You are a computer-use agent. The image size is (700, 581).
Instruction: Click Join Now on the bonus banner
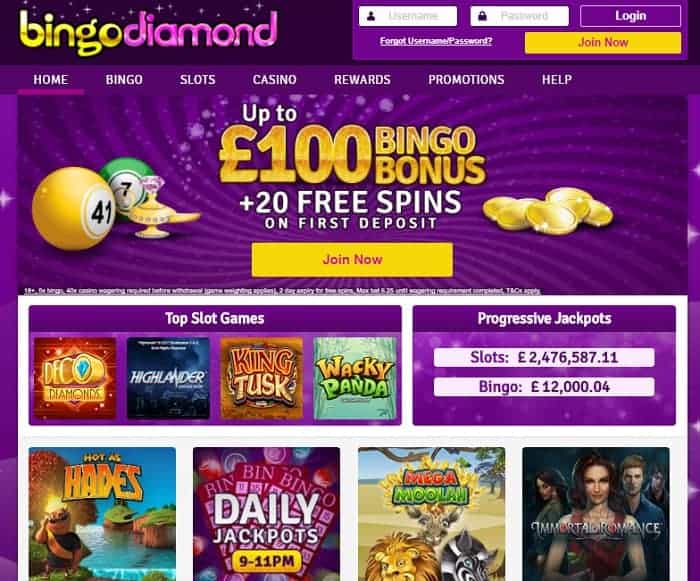[352, 259]
